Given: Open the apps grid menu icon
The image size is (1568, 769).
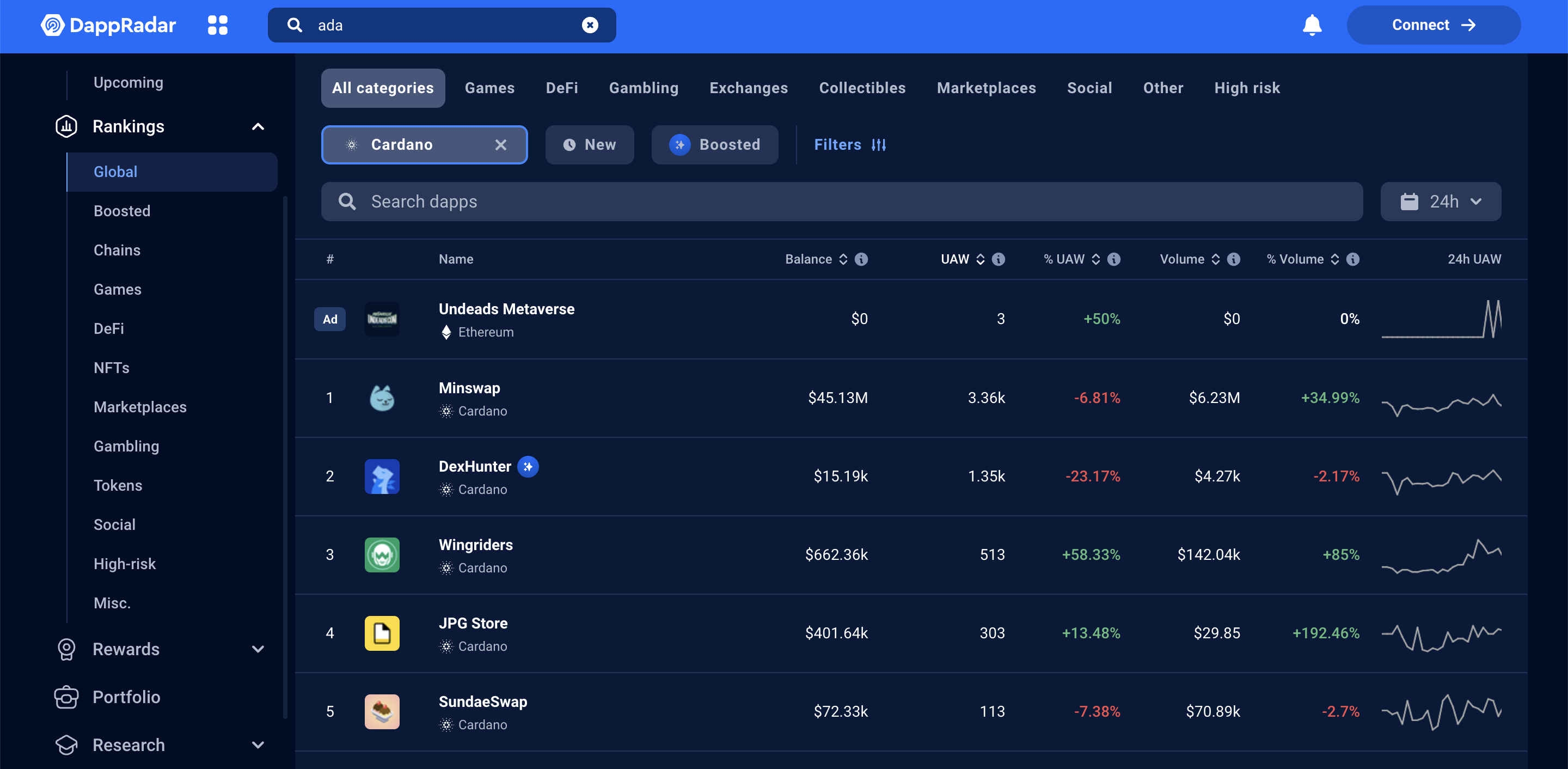Looking at the screenshot, I should point(217,25).
